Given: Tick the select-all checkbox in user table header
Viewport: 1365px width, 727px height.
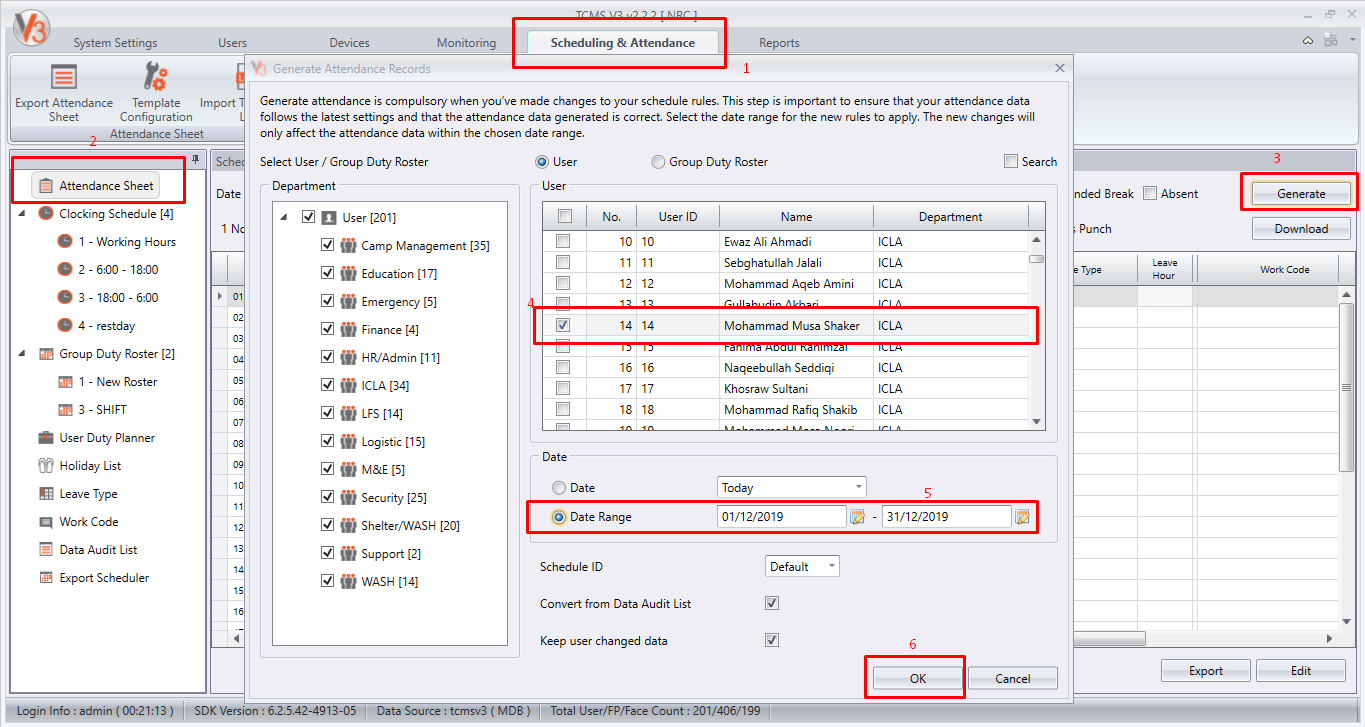Looking at the screenshot, I should click(564, 216).
